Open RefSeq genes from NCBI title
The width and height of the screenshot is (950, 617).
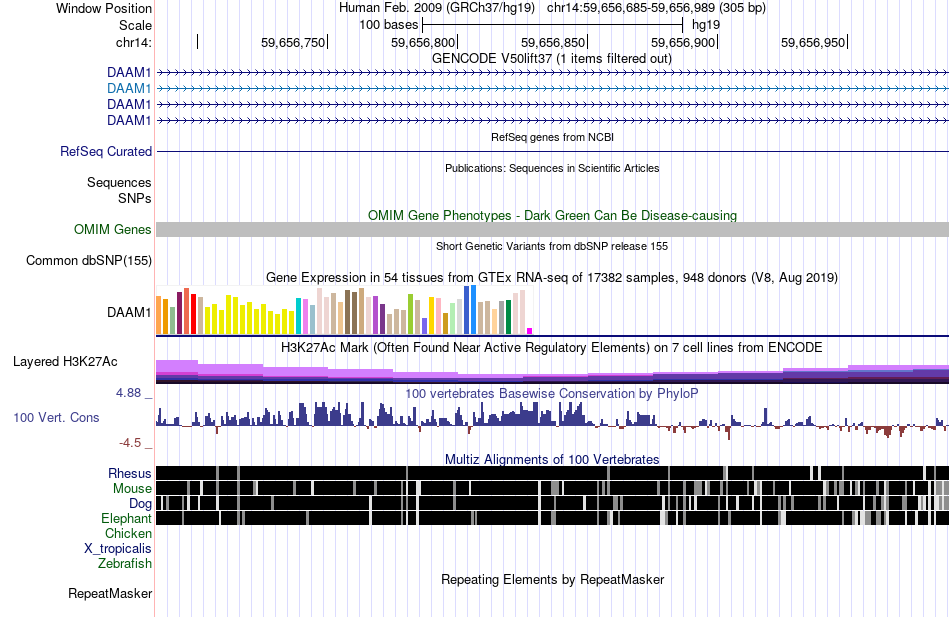coord(553,138)
